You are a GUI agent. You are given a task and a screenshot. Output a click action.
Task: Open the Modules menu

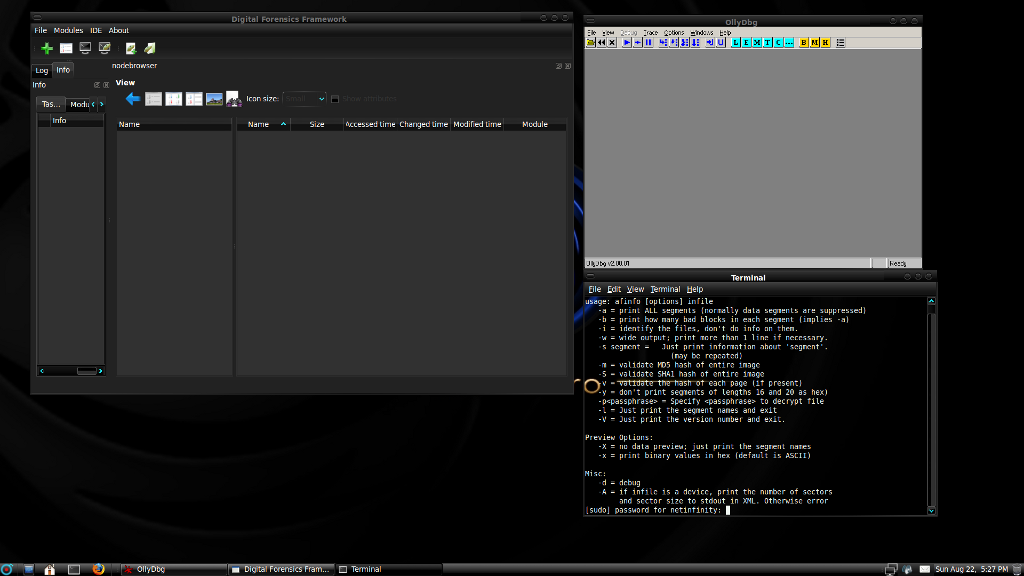pyautogui.click(x=68, y=31)
